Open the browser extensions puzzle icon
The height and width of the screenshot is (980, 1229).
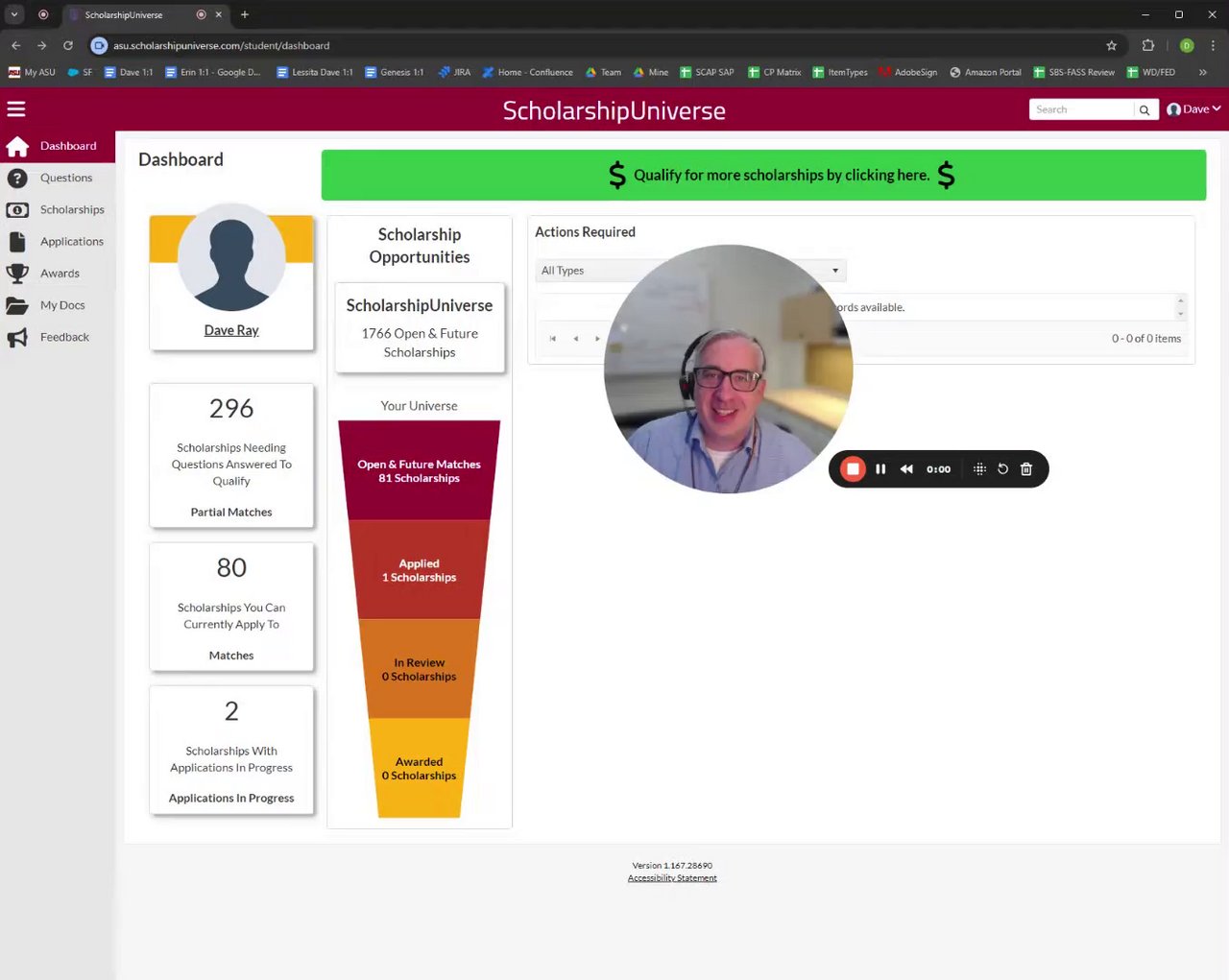[1147, 45]
